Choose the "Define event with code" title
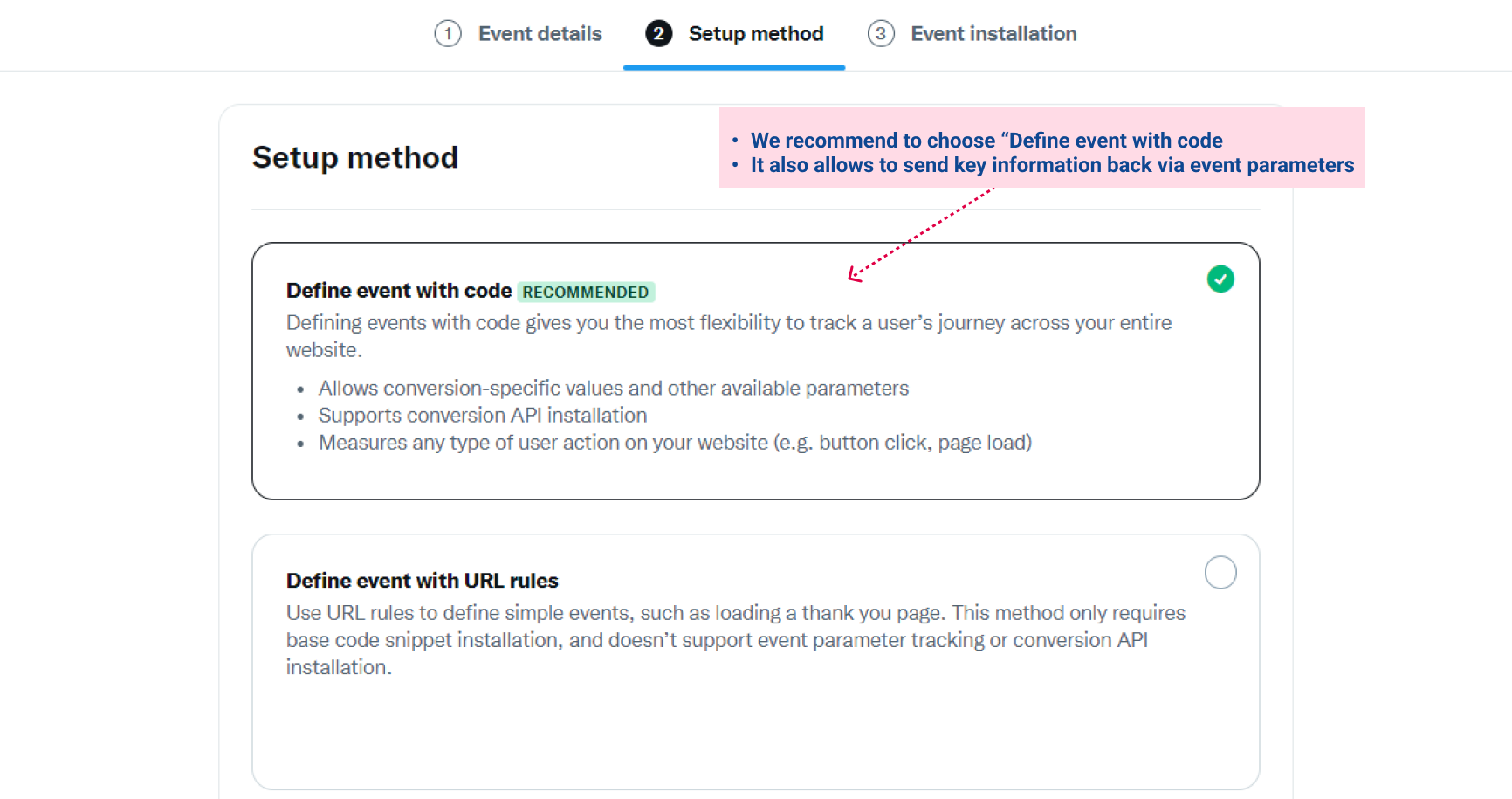This screenshot has height=799, width=1512. [399, 291]
